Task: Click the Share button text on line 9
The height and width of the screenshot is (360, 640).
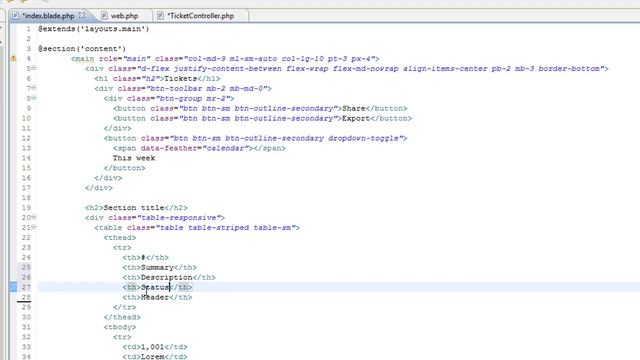Action: click(x=353, y=109)
